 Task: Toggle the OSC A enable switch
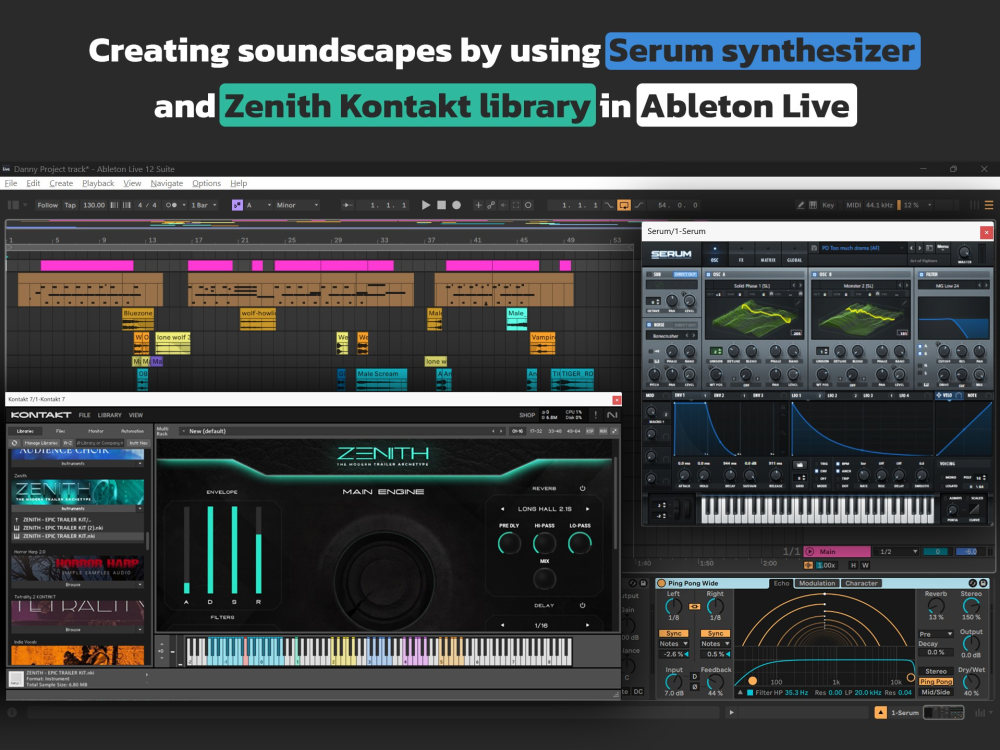711,274
